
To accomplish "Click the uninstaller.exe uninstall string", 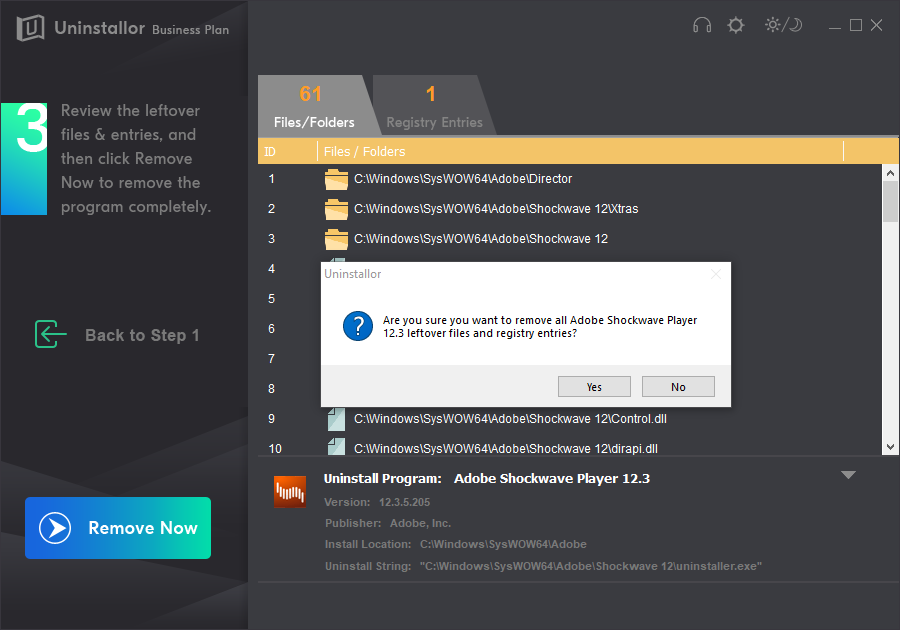I will tap(591, 566).
